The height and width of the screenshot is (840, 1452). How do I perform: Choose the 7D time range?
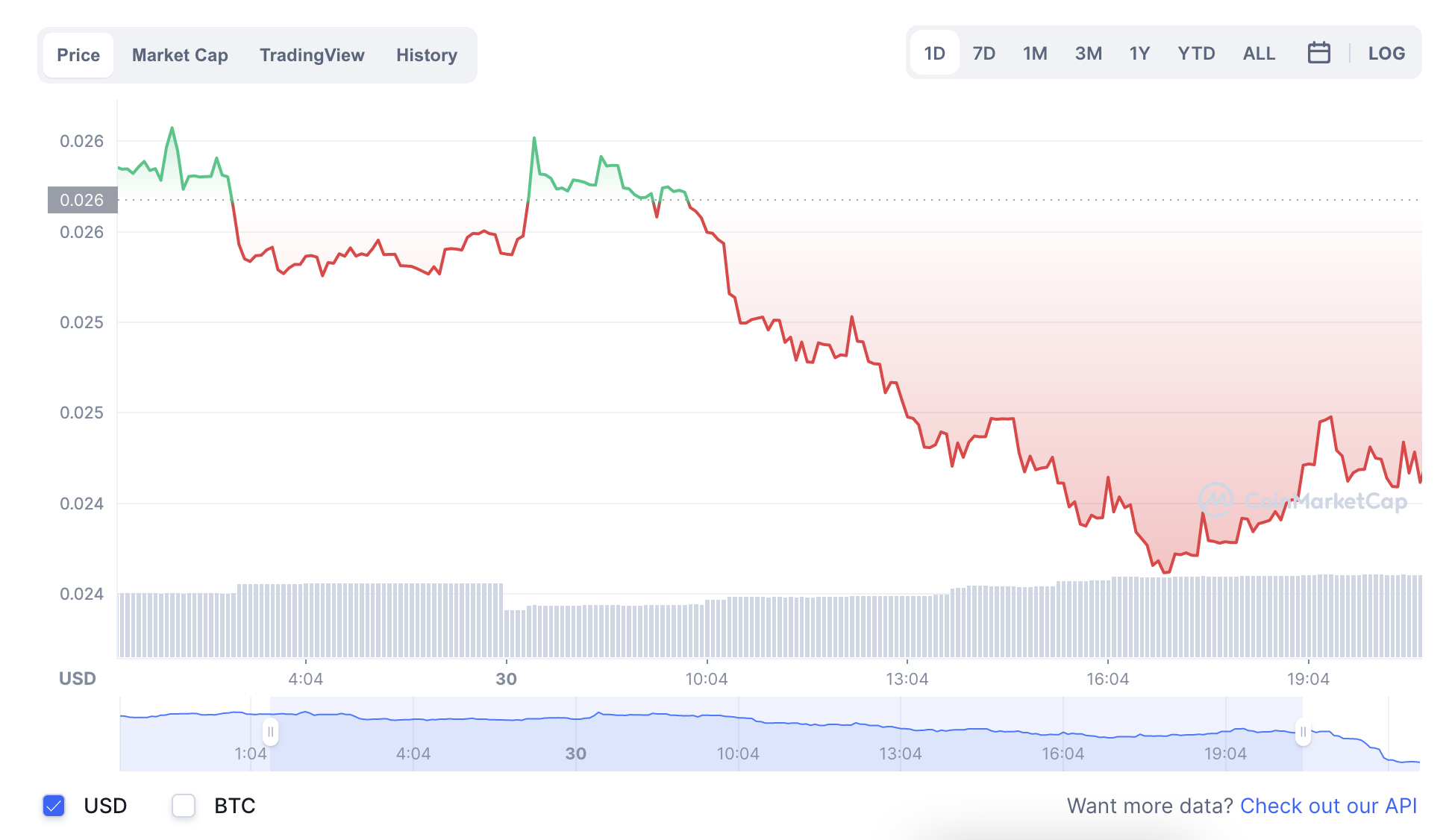[983, 54]
